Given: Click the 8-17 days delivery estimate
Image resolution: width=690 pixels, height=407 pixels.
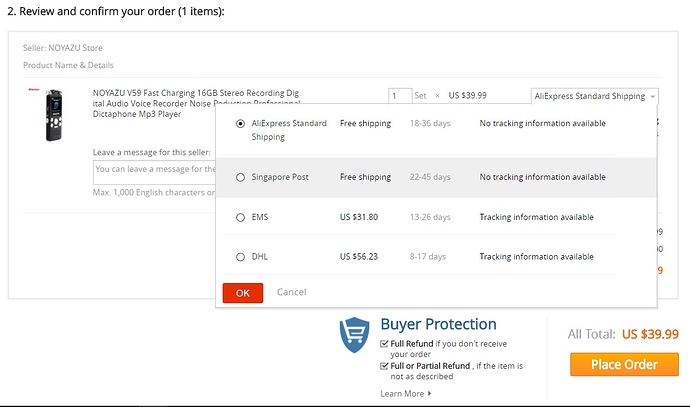Looking at the screenshot, I should 428,257.
